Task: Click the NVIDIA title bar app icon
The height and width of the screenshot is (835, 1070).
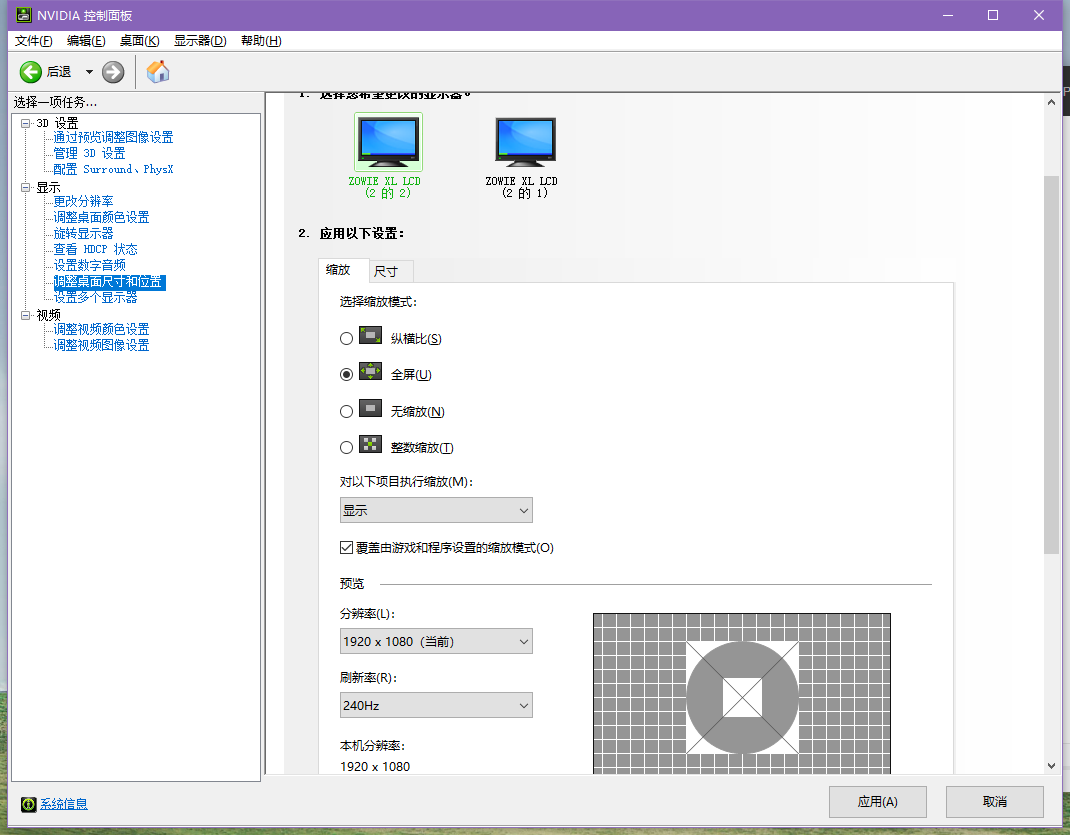Action: pyautogui.click(x=24, y=15)
